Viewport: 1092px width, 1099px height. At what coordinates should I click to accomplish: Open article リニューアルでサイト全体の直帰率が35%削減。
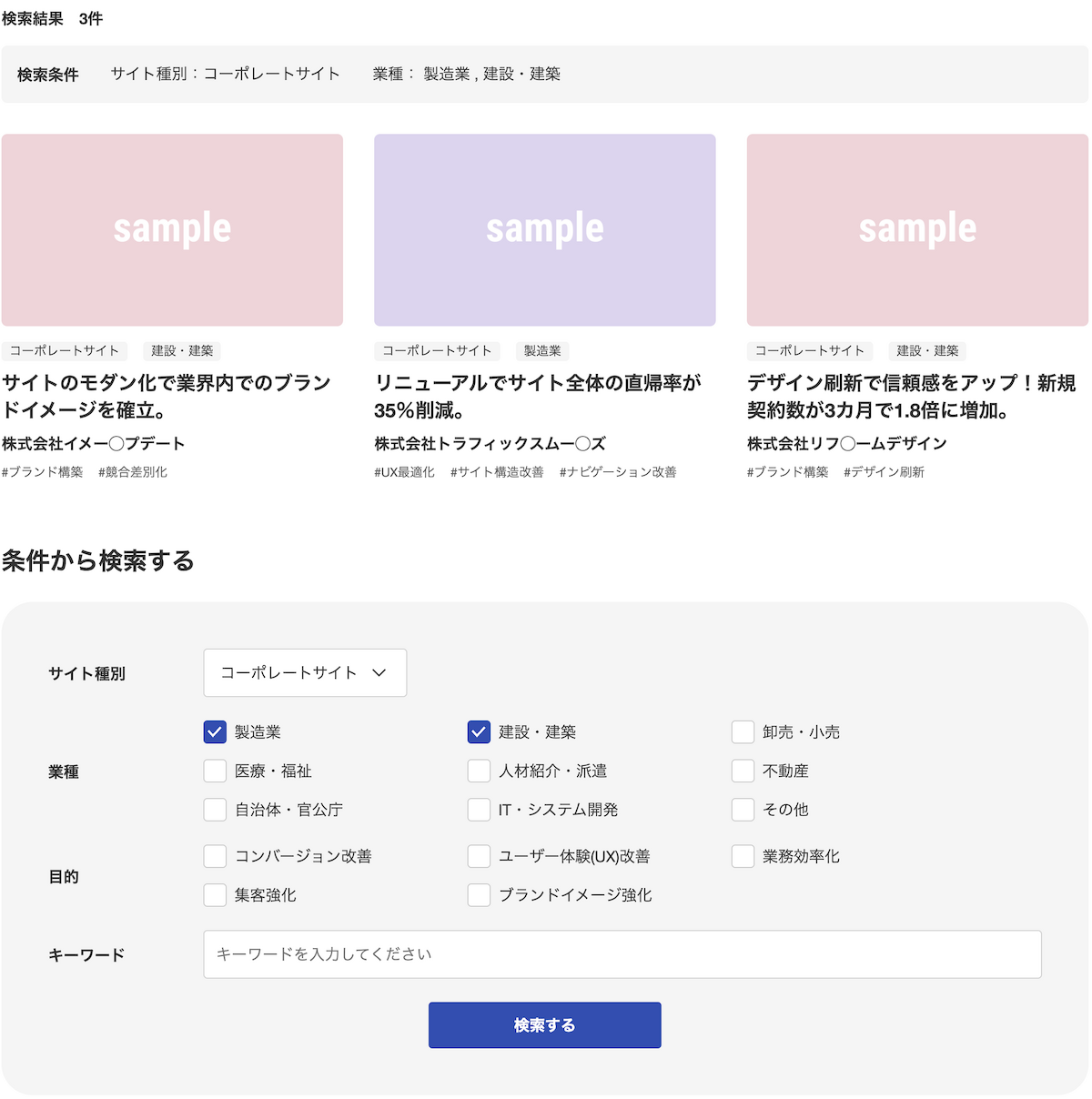538,397
